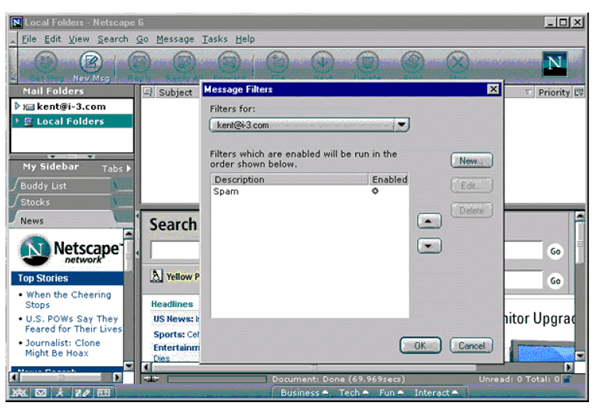Viewport: 600px width, 417px height.
Task: Open the Search menu
Action: pyautogui.click(x=112, y=39)
